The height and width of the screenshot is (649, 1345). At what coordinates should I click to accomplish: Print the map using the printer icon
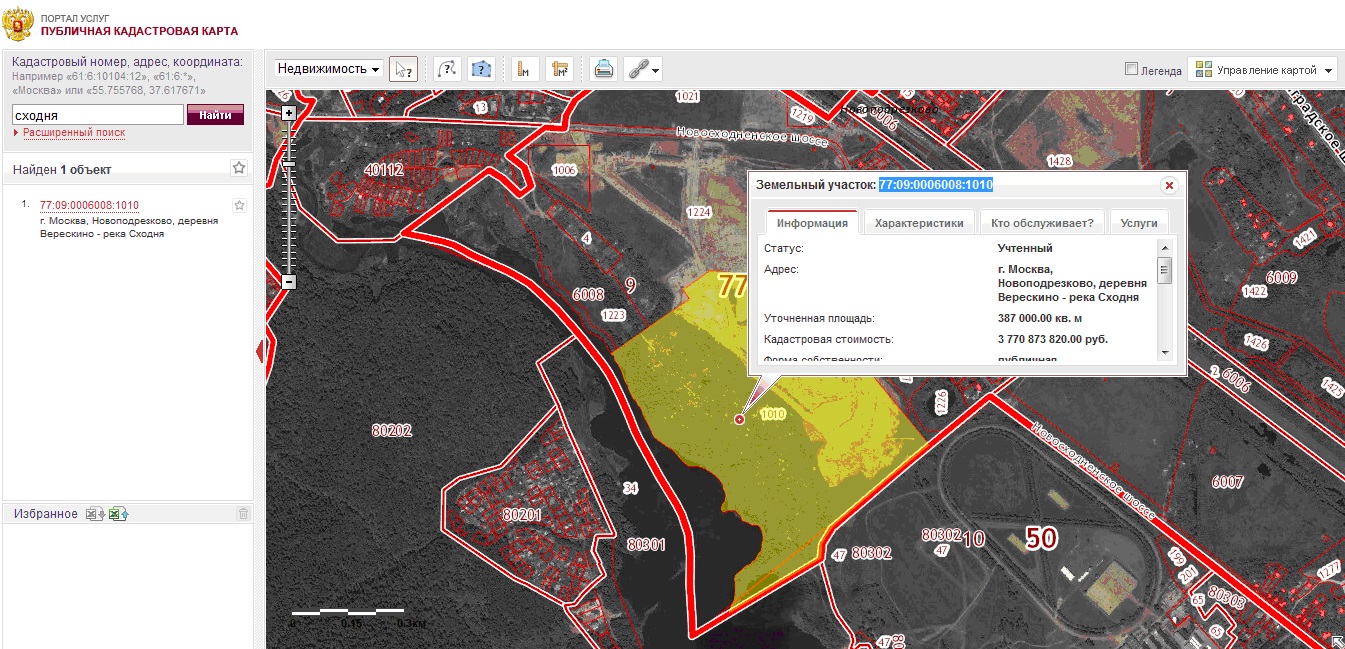tap(603, 69)
